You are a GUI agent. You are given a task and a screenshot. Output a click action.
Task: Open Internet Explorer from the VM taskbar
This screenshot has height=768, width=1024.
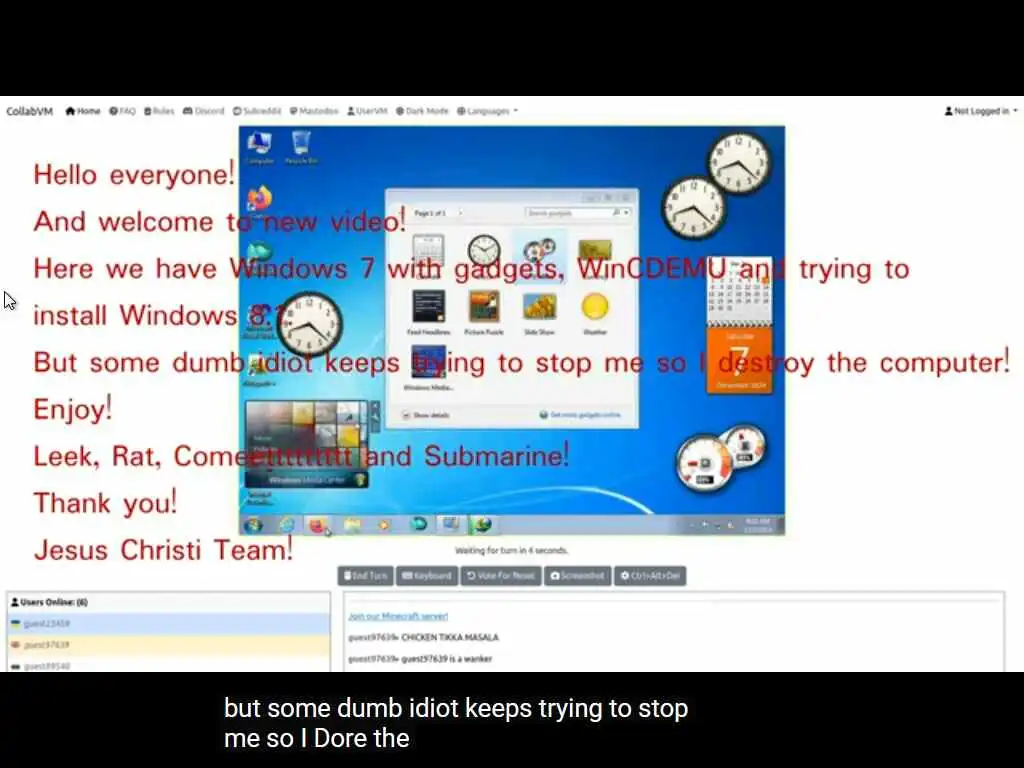[287, 525]
